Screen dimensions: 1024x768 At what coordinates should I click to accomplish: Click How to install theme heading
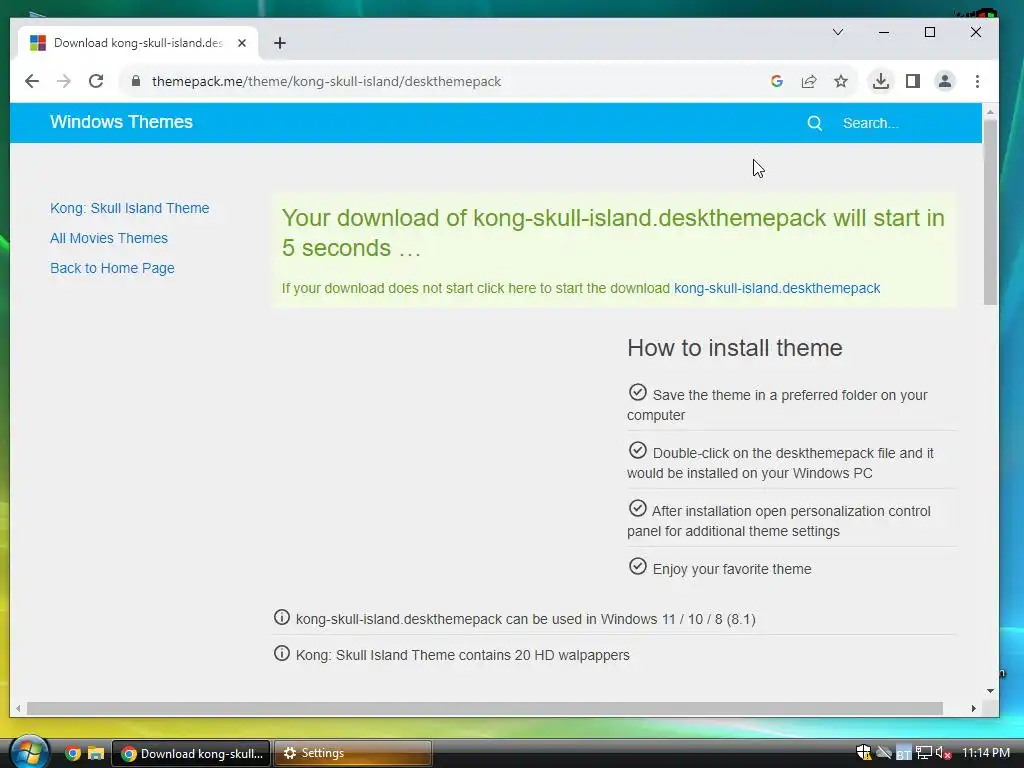[x=735, y=348]
